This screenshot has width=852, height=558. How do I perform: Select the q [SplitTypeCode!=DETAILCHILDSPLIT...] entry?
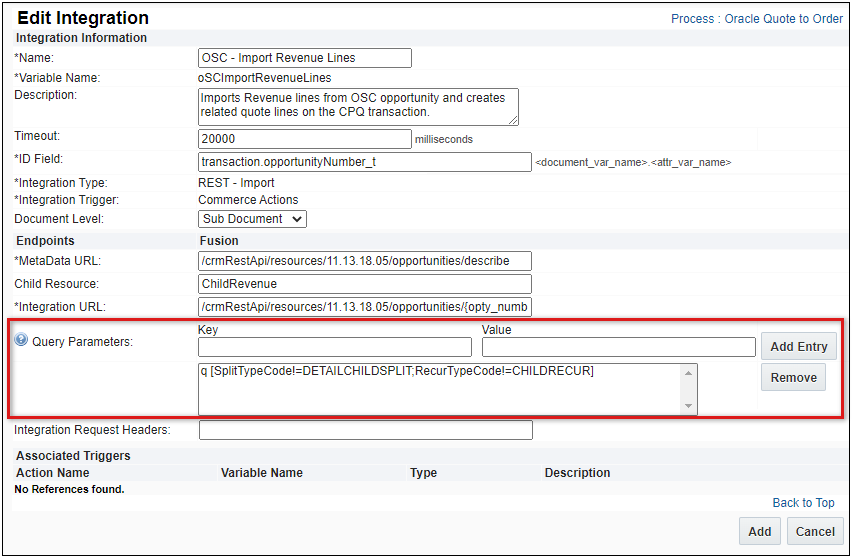coord(397,371)
